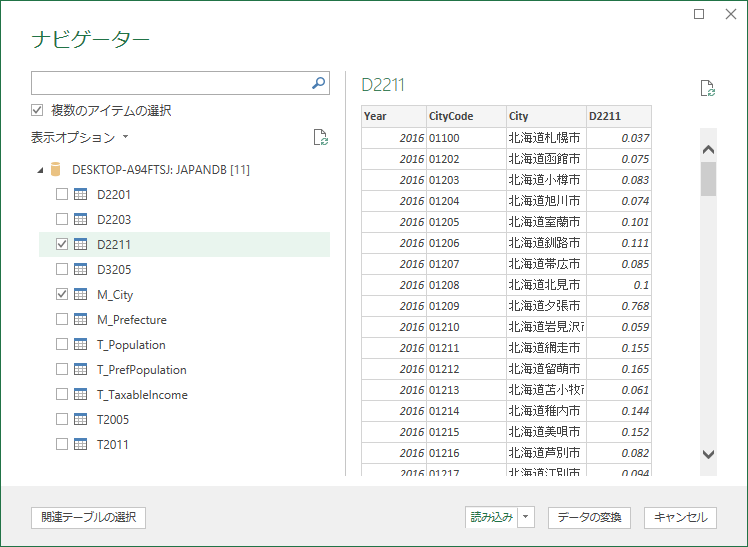Click into the navigator search box
Viewport: 748px width, 547px height.
pos(170,83)
